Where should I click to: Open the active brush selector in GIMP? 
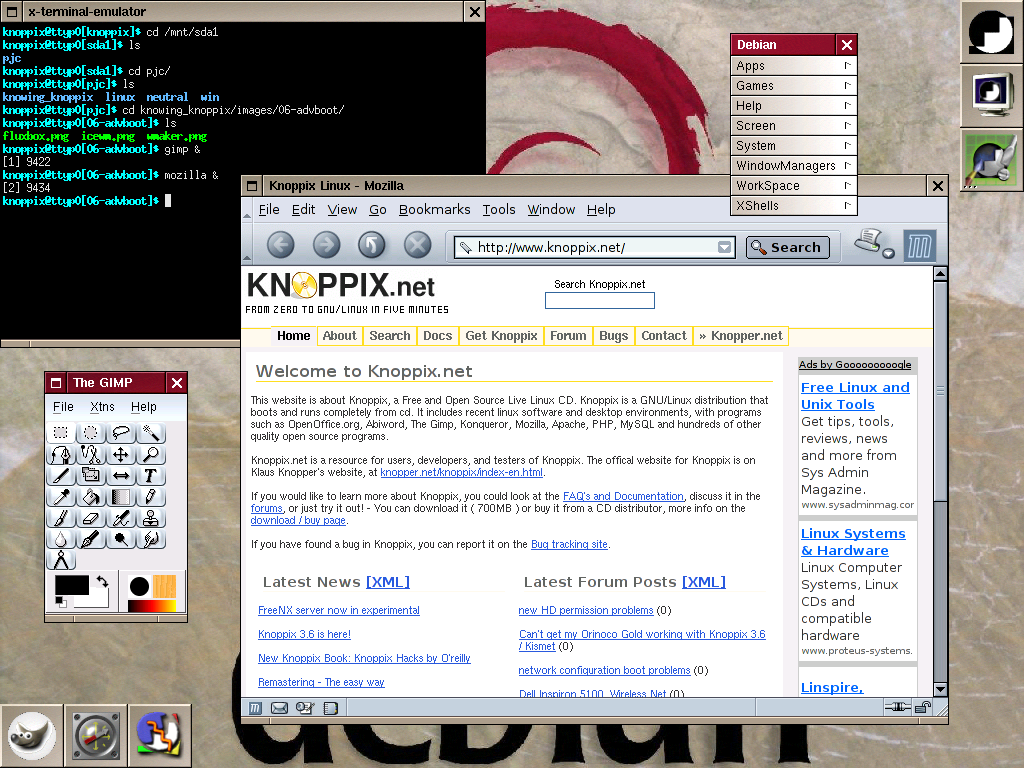click(139, 586)
